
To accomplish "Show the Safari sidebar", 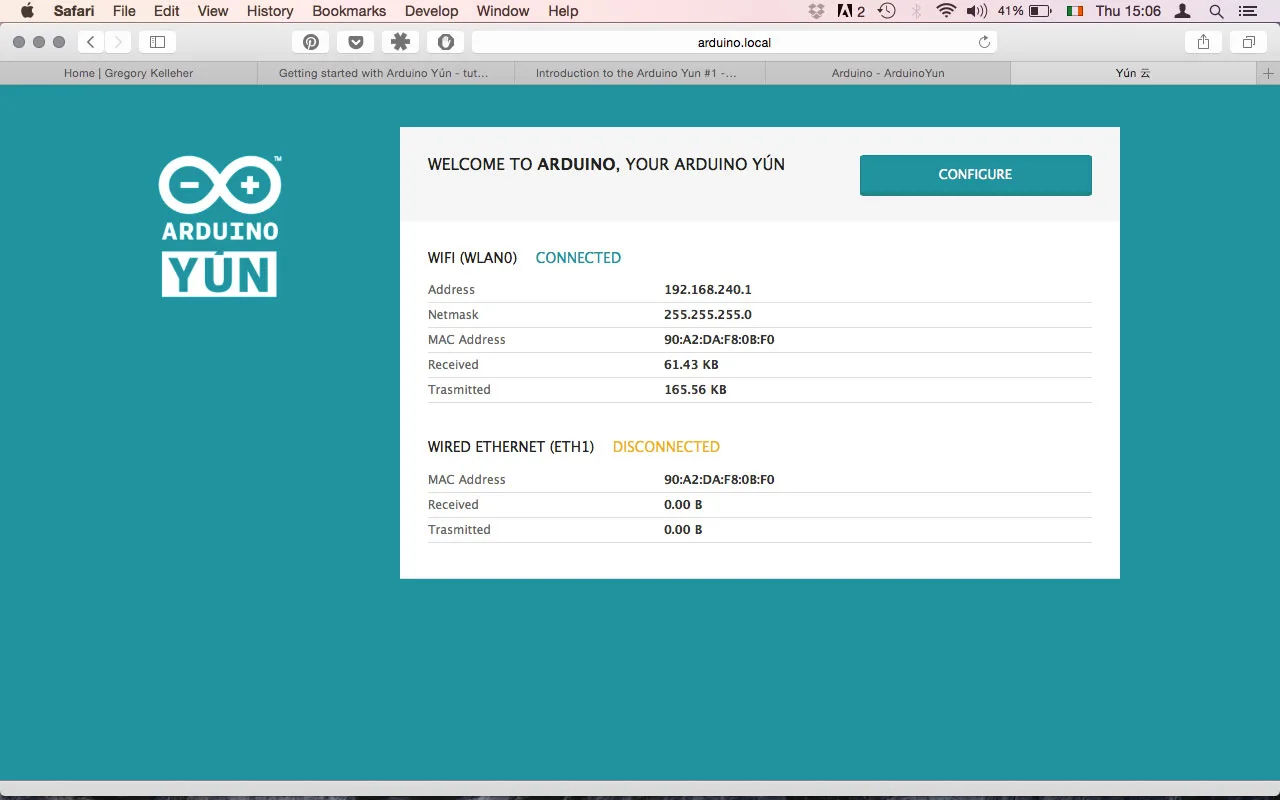I will point(157,42).
